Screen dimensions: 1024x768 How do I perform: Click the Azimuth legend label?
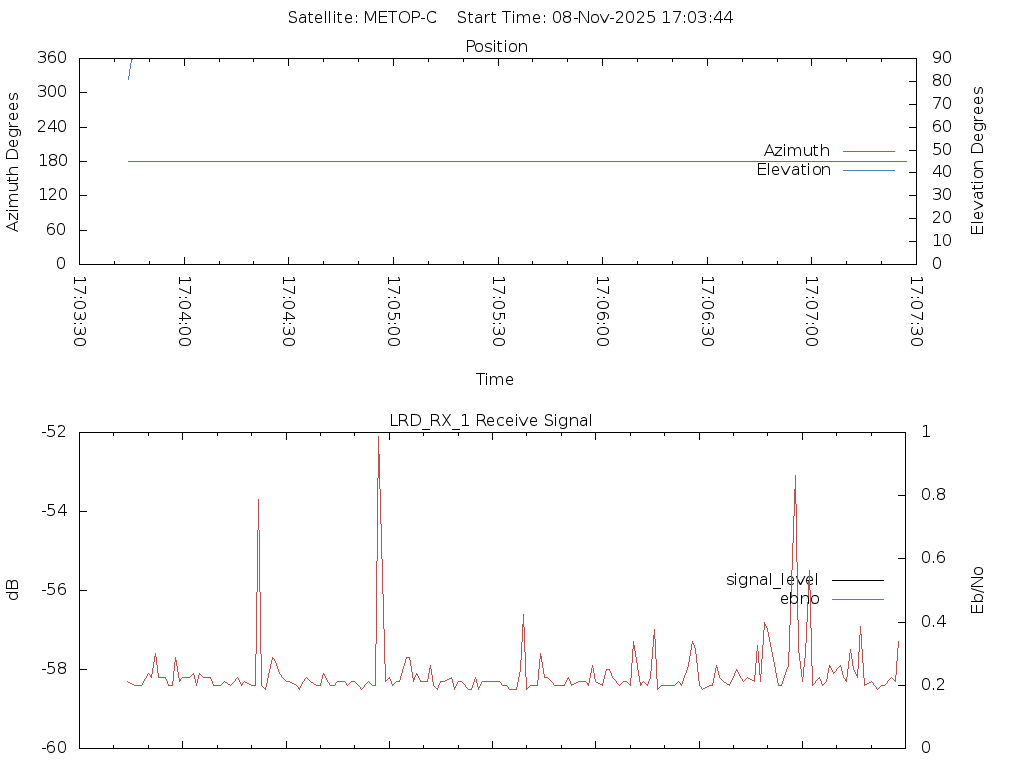click(796, 151)
